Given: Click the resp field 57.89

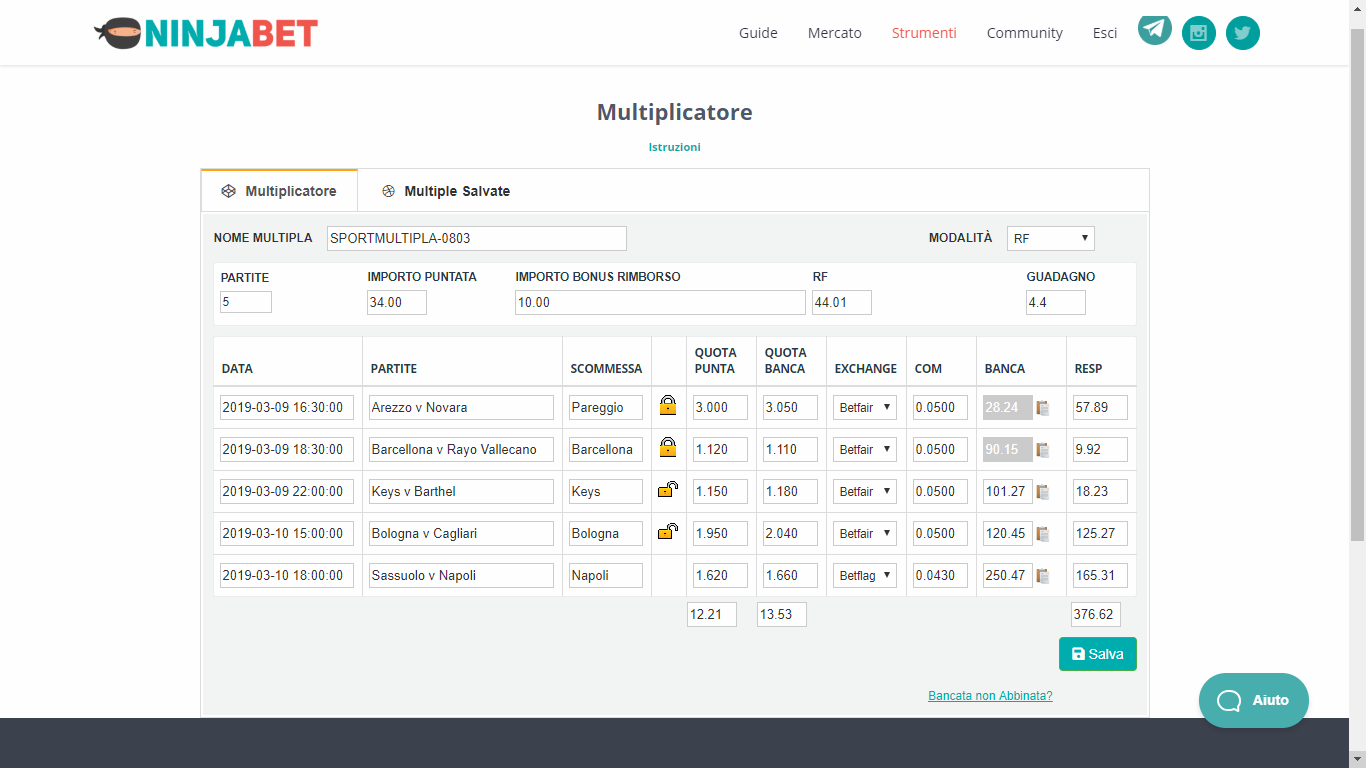Looking at the screenshot, I should pyautogui.click(x=1099, y=407).
